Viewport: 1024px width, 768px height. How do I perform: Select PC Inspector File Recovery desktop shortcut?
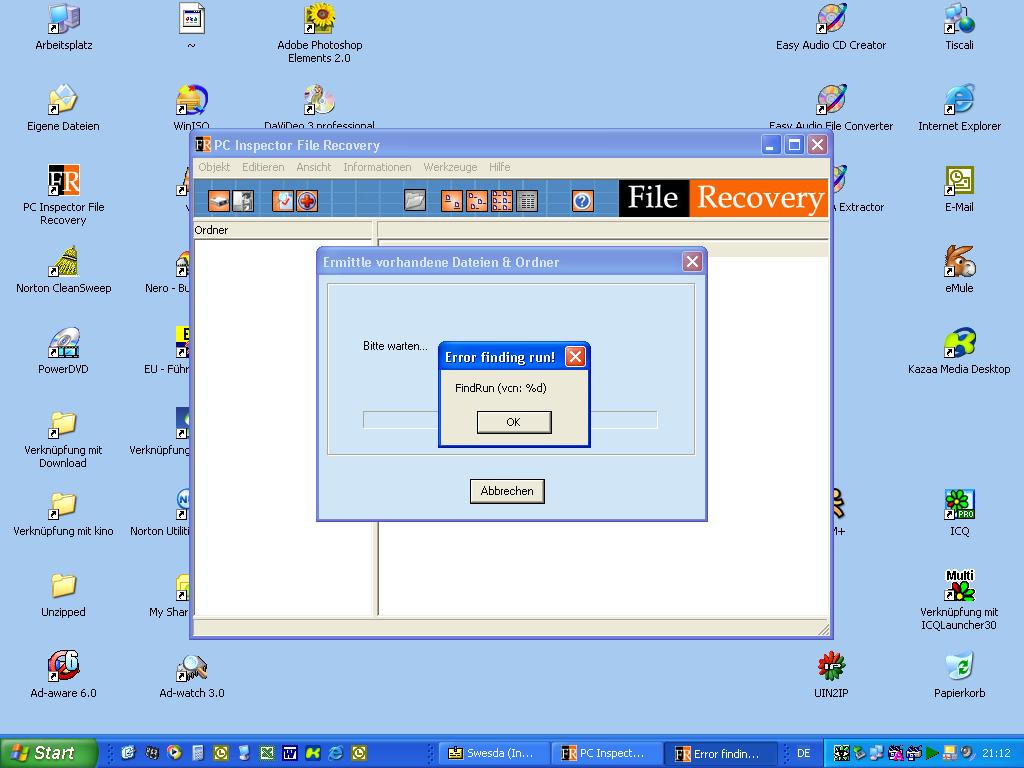63,195
